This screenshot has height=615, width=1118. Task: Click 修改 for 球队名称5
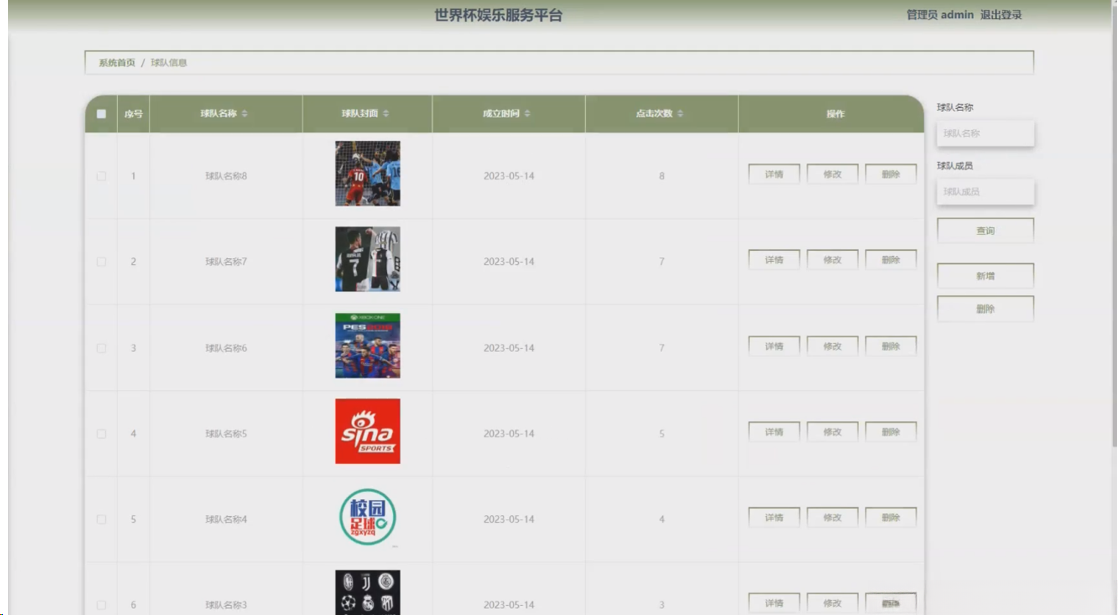(x=833, y=432)
